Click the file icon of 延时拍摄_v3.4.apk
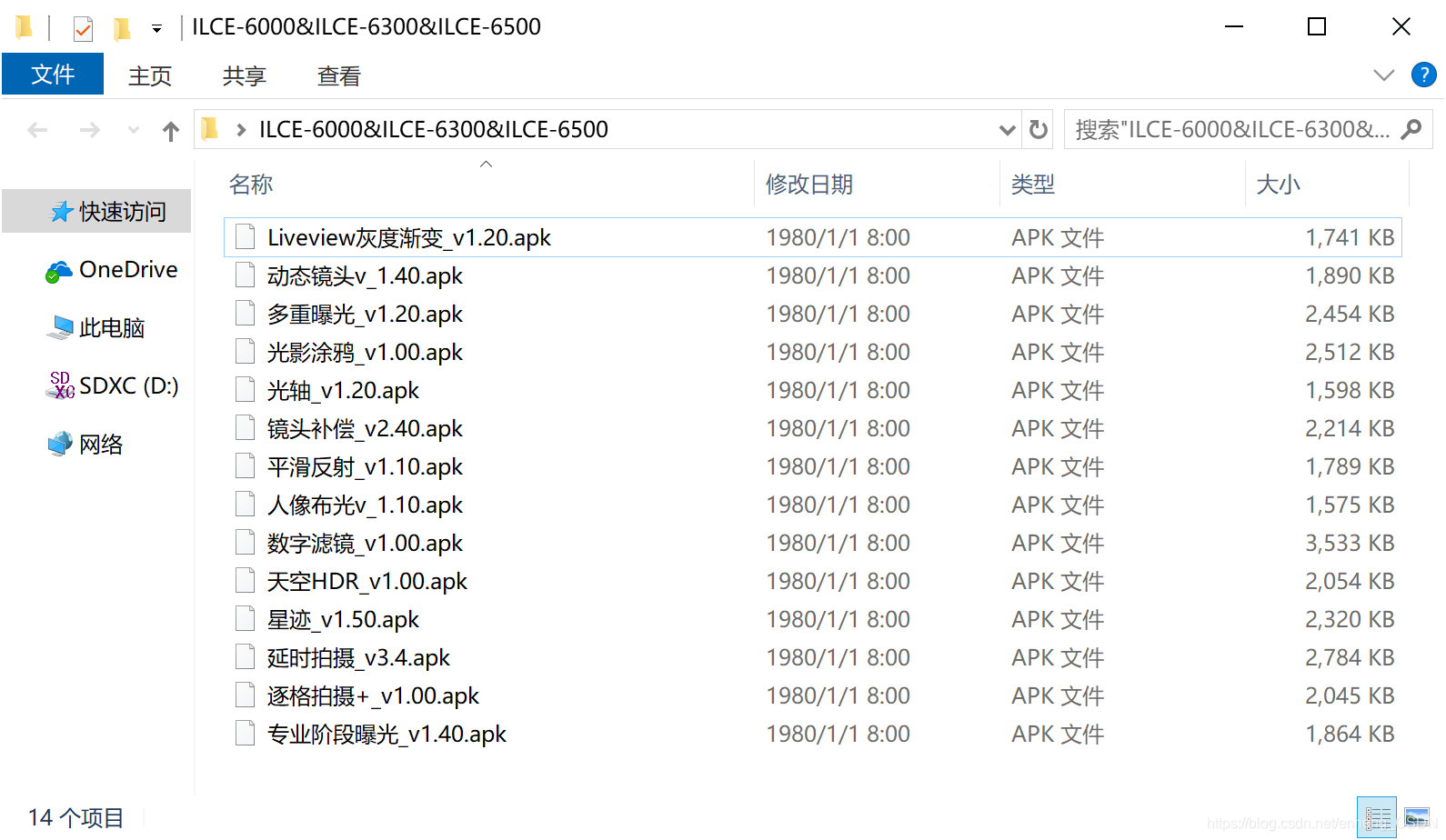1446x840 pixels. [x=245, y=657]
